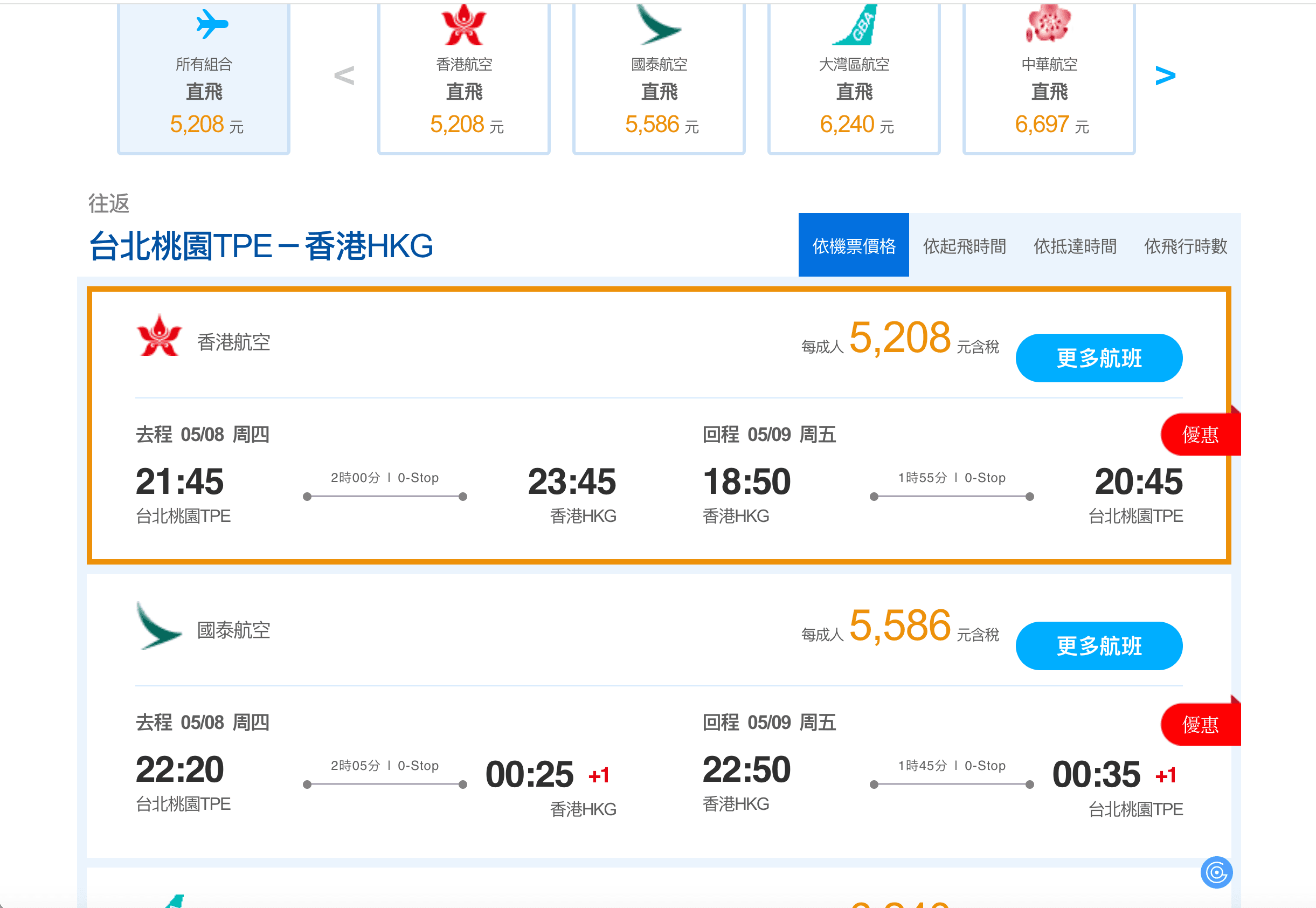The height and width of the screenshot is (908, 1316).
Task: Open the round blue chat widget icon
Action: pos(1216,872)
